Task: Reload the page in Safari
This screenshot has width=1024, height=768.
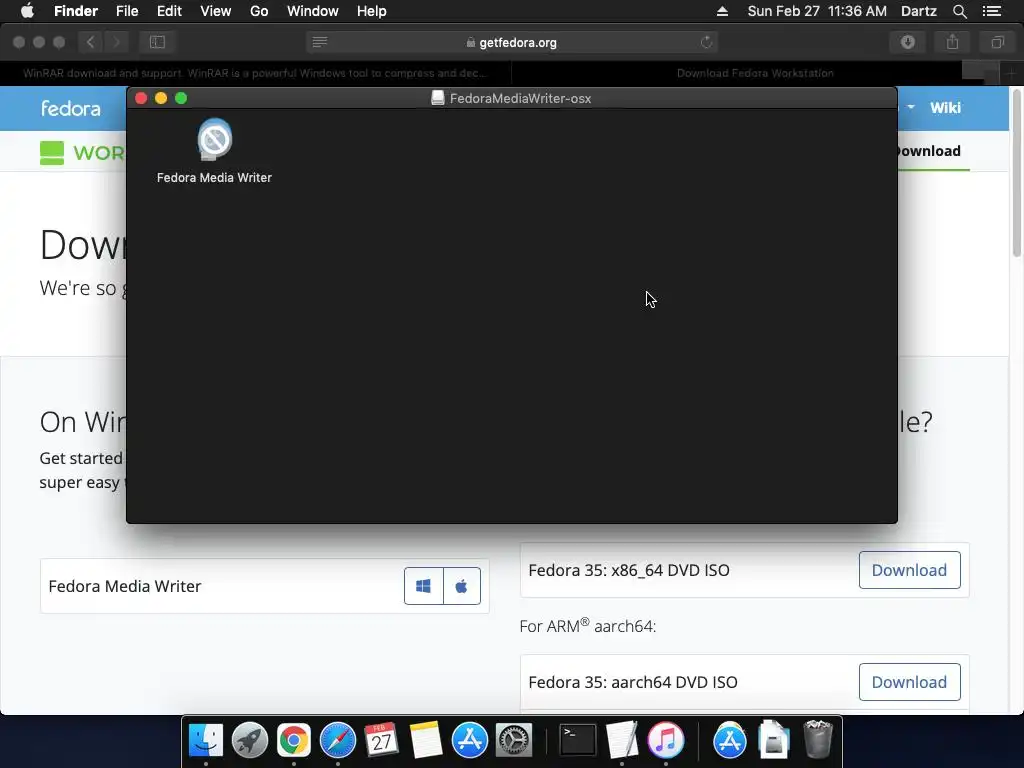Action: pos(706,42)
